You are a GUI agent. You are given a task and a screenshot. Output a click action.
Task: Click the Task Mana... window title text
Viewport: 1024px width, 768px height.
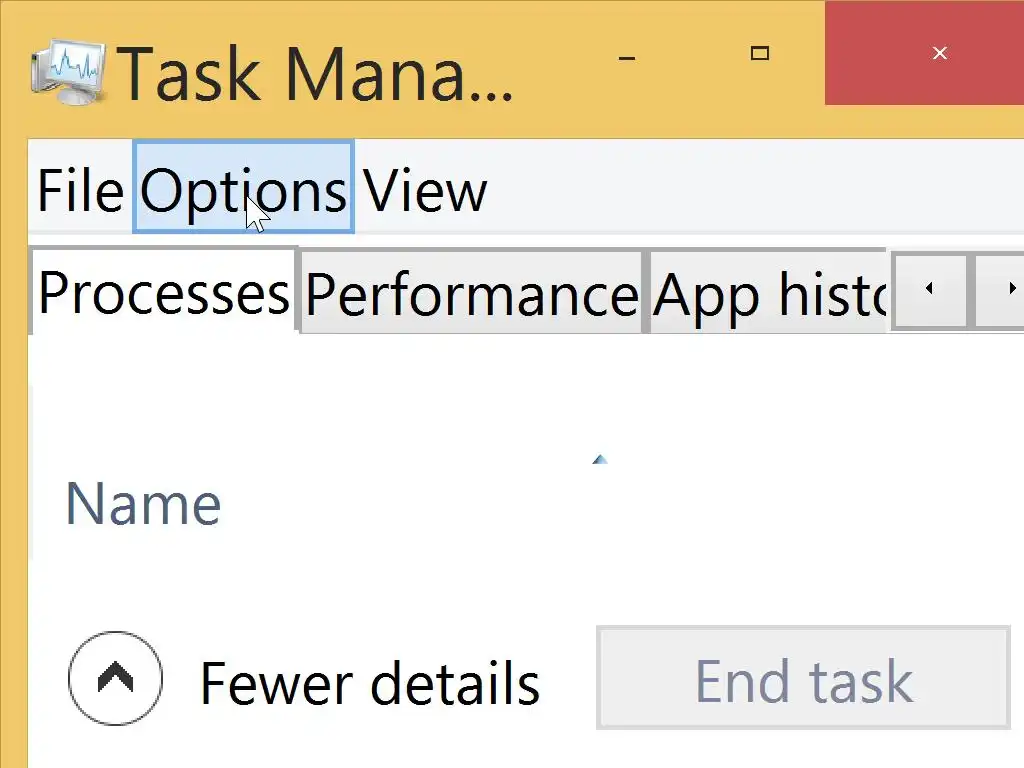[315, 73]
